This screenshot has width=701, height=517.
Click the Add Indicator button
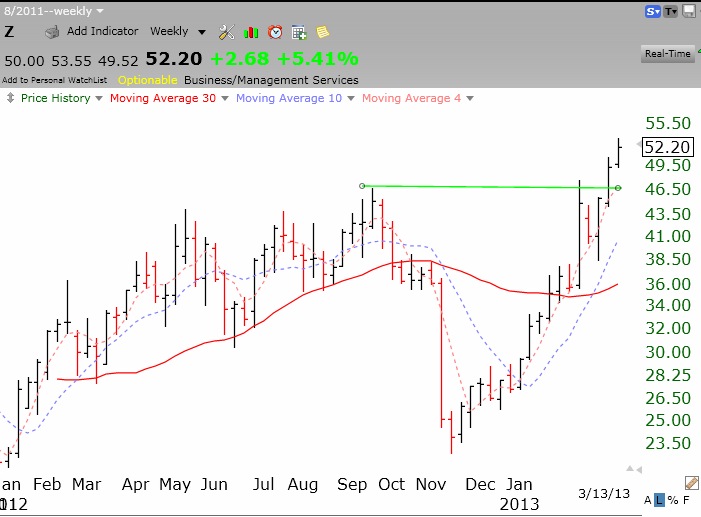click(x=102, y=31)
